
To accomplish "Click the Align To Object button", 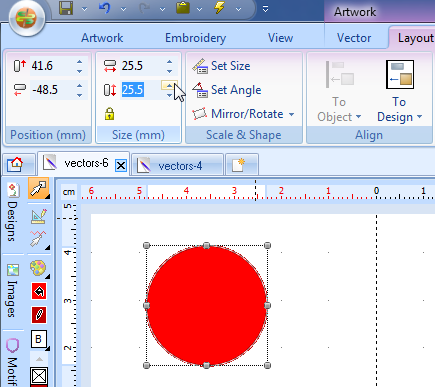I will [x=339, y=91].
